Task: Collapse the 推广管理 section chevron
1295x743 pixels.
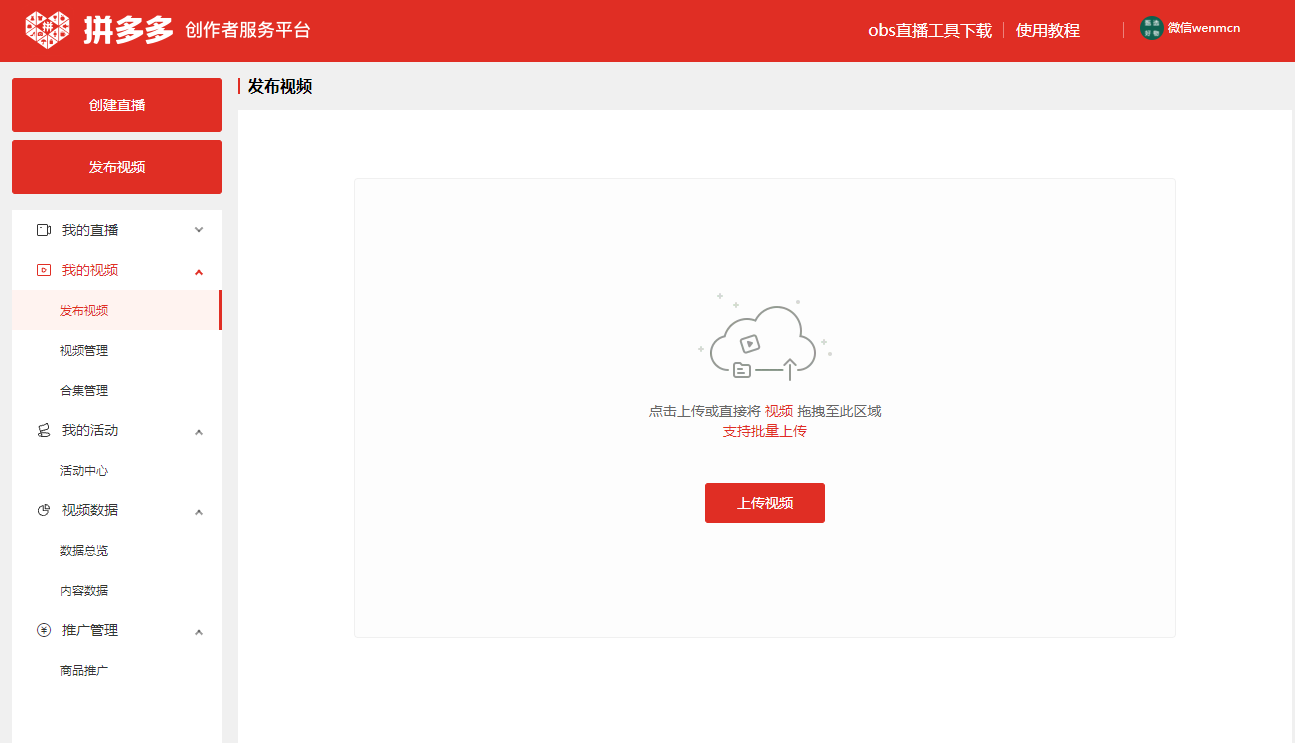Action: tap(199, 632)
